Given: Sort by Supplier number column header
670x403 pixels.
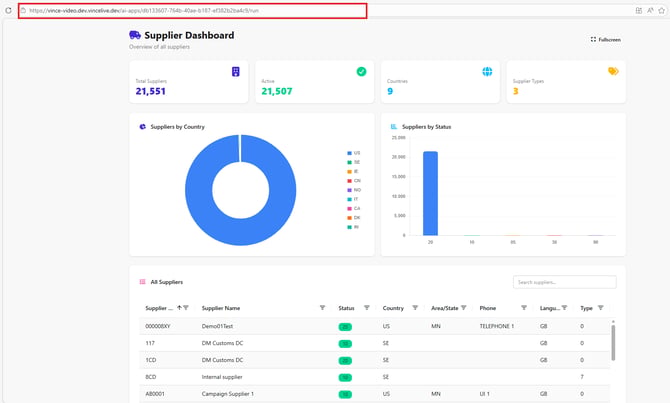Looking at the screenshot, I should coord(159,308).
